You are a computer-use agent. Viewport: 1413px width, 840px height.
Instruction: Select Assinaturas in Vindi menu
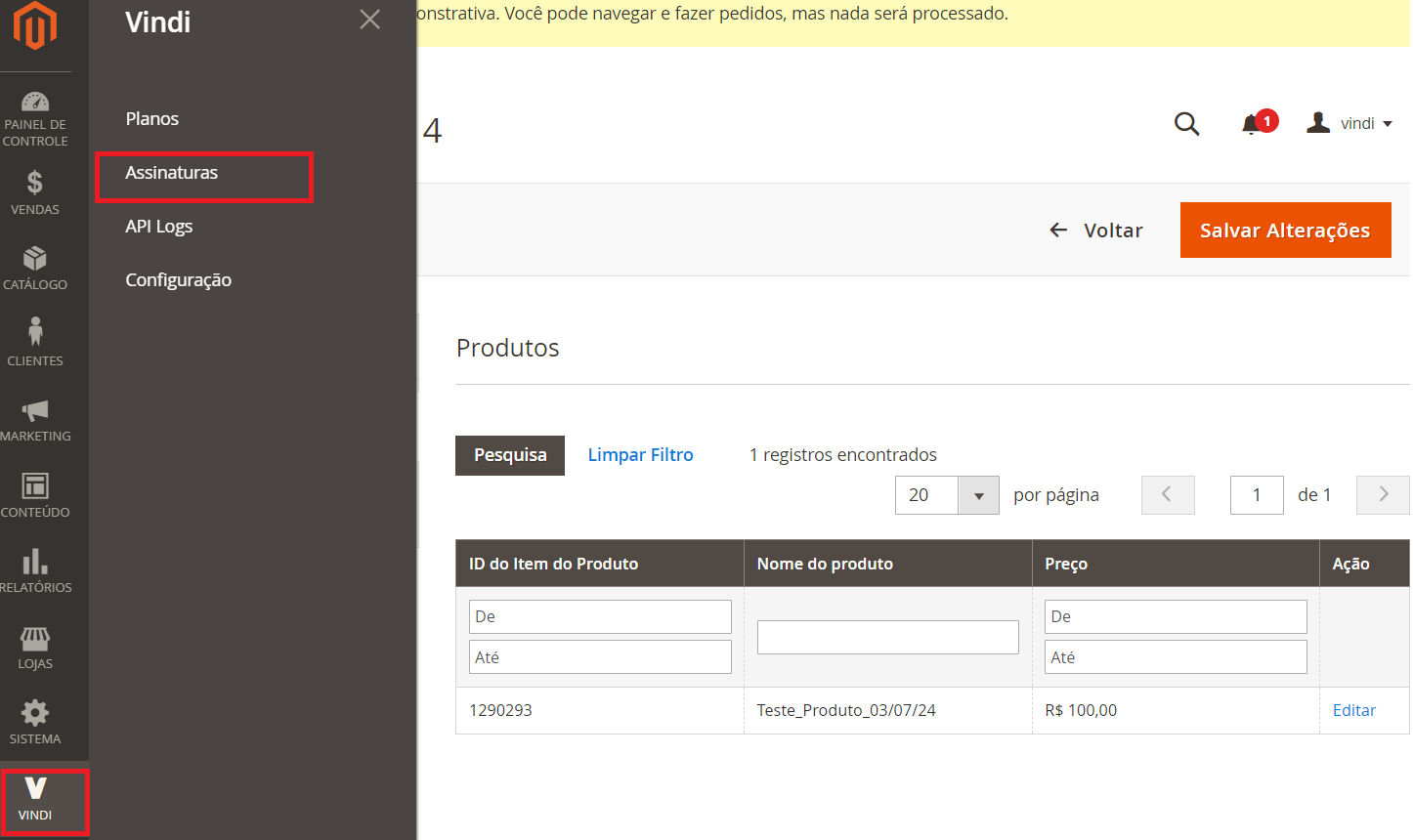[172, 173]
